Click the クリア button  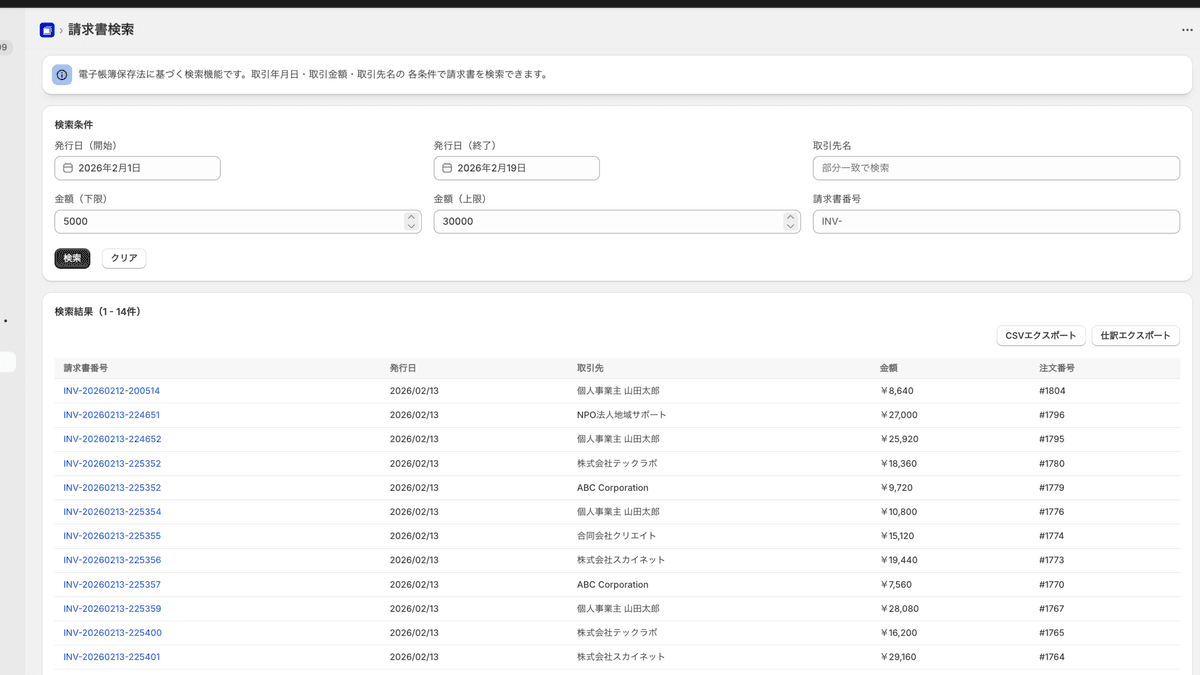pos(124,258)
